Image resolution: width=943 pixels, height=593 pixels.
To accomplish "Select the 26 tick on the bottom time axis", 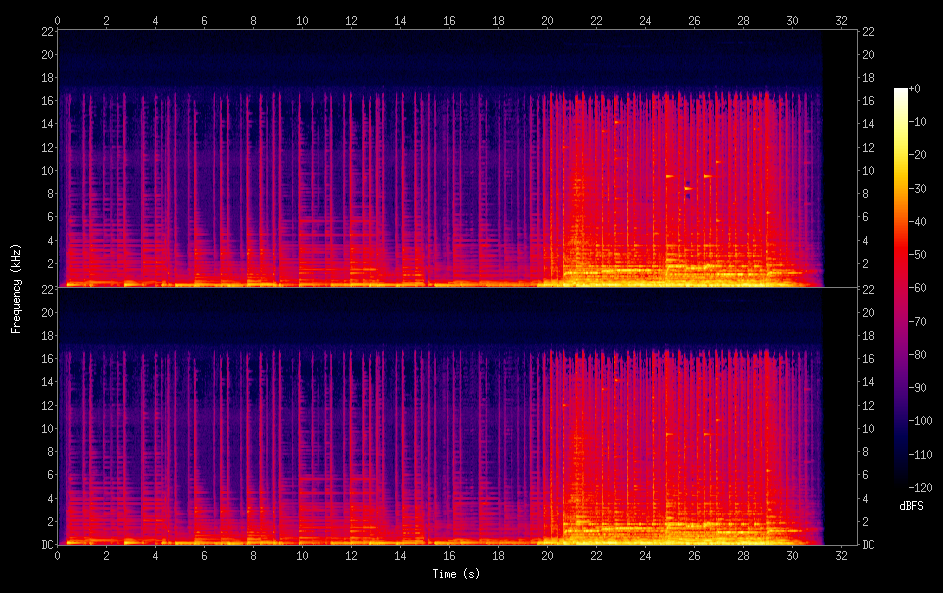I will pyautogui.click(x=694, y=556).
